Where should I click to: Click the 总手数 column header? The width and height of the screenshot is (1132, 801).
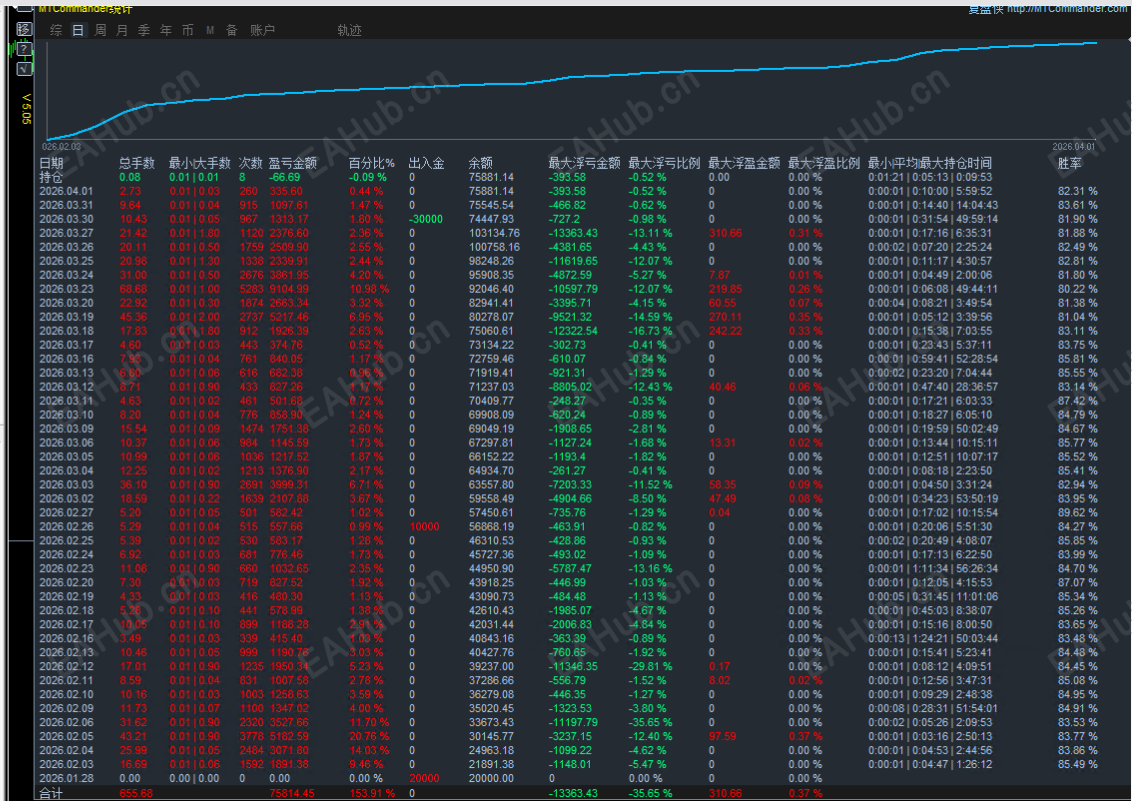tap(137, 163)
